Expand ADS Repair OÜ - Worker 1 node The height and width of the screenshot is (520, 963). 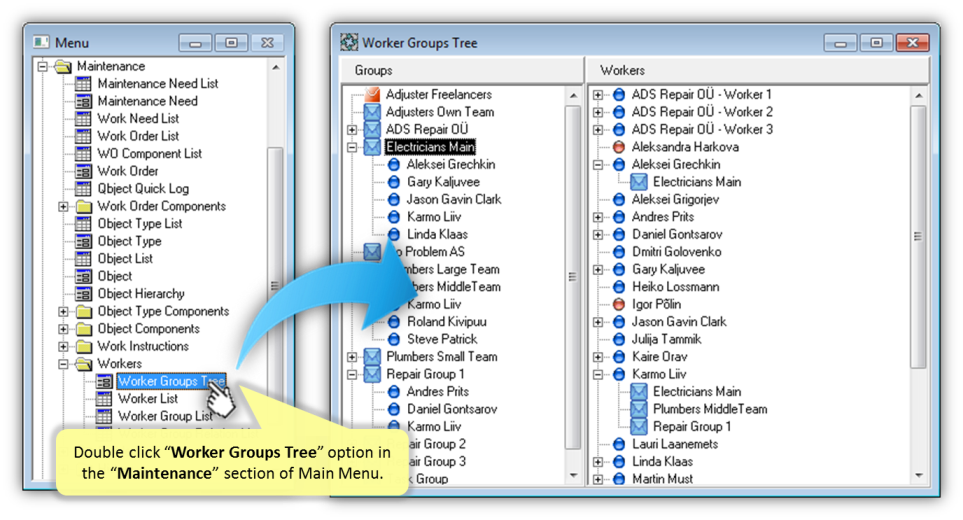click(x=598, y=95)
